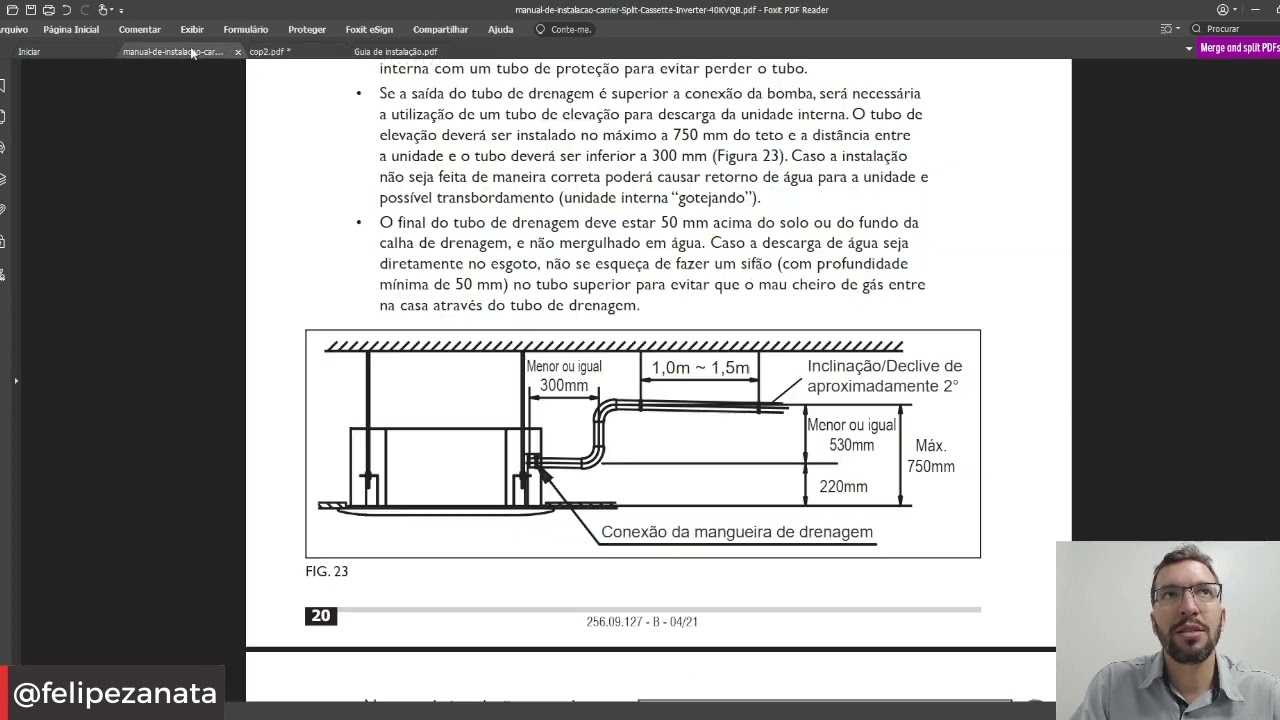Click the 'Inclinação/Declive de aproximadamente 2°' label
1280x720 pixels.
[884, 376]
